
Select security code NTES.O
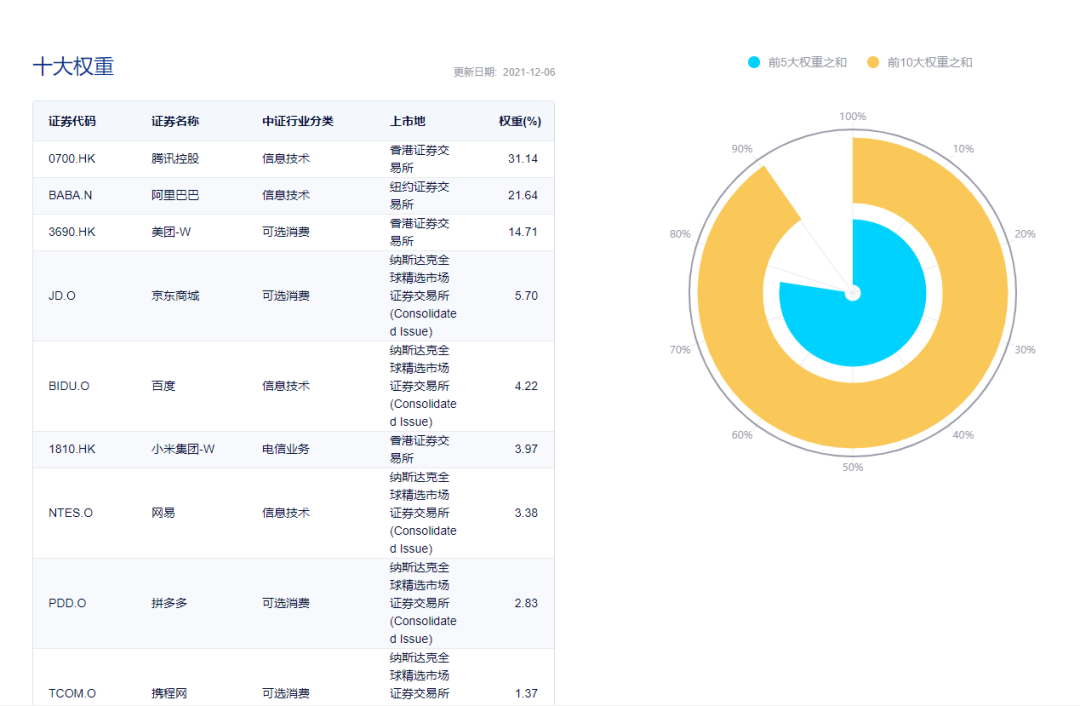point(70,513)
